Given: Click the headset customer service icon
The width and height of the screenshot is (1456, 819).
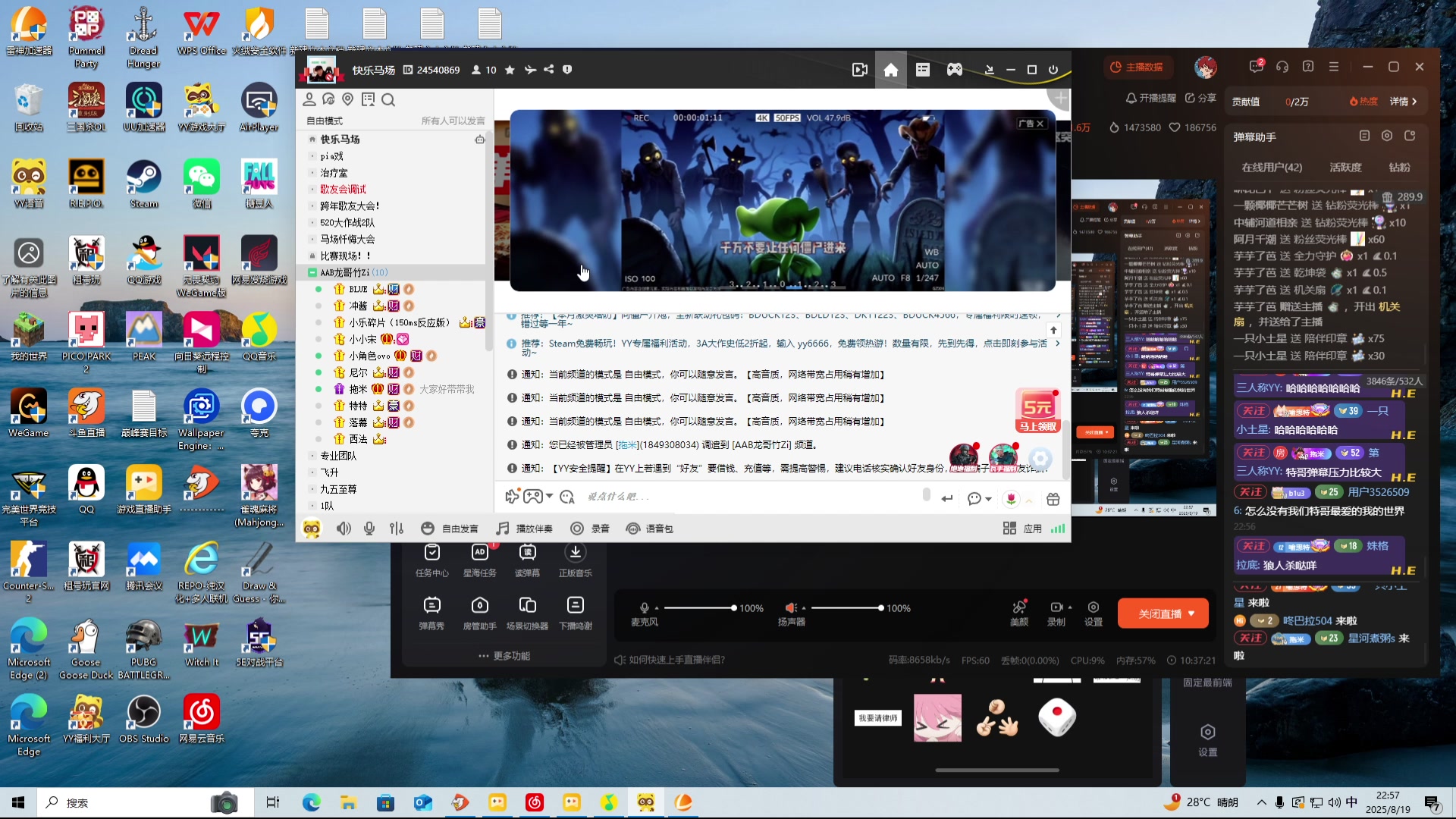Looking at the screenshot, I should 1282,67.
